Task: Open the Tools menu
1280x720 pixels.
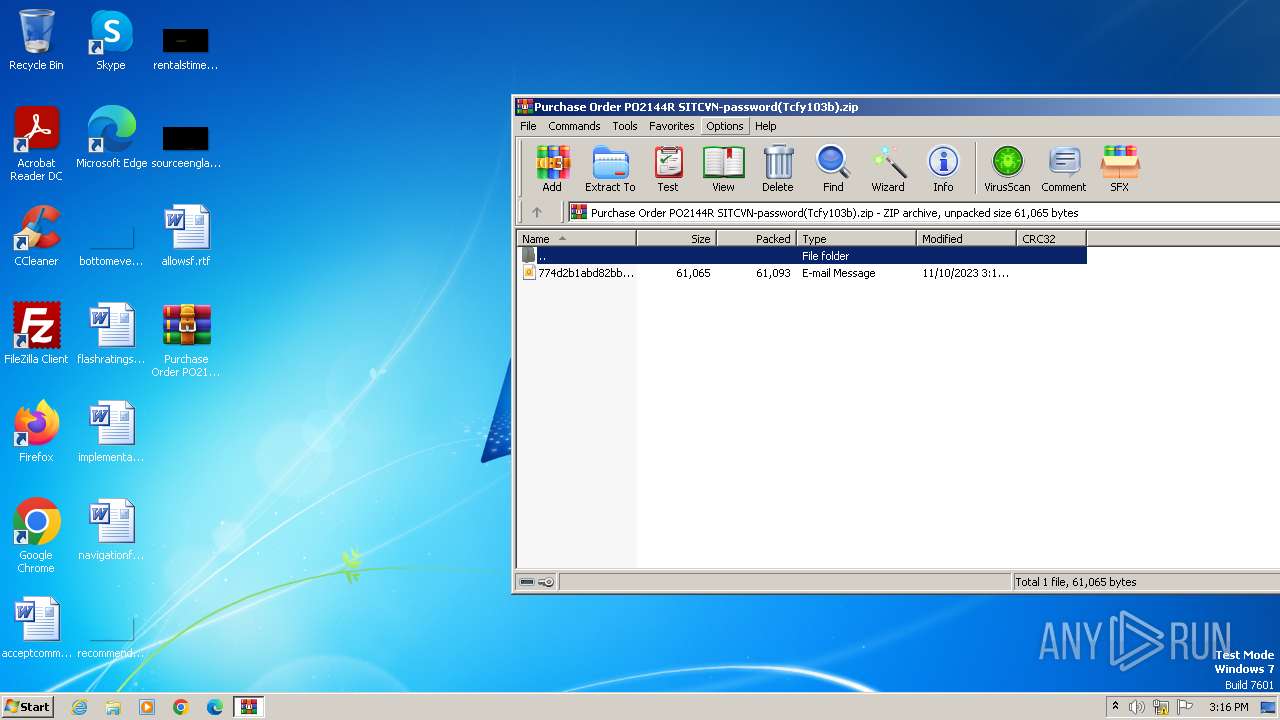Action: pos(625,126)
